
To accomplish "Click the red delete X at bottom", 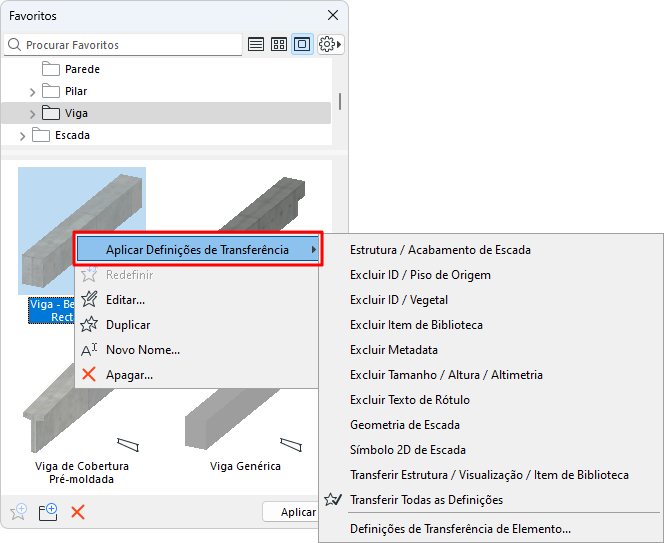I will pyautogui.click(x=78, y=512).
